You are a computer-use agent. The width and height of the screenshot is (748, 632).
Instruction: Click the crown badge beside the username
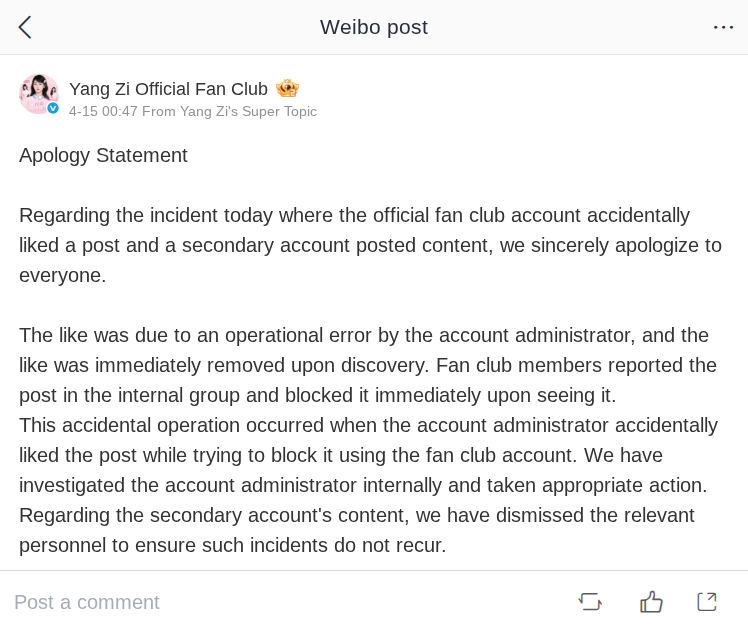(x=287, y=88)
